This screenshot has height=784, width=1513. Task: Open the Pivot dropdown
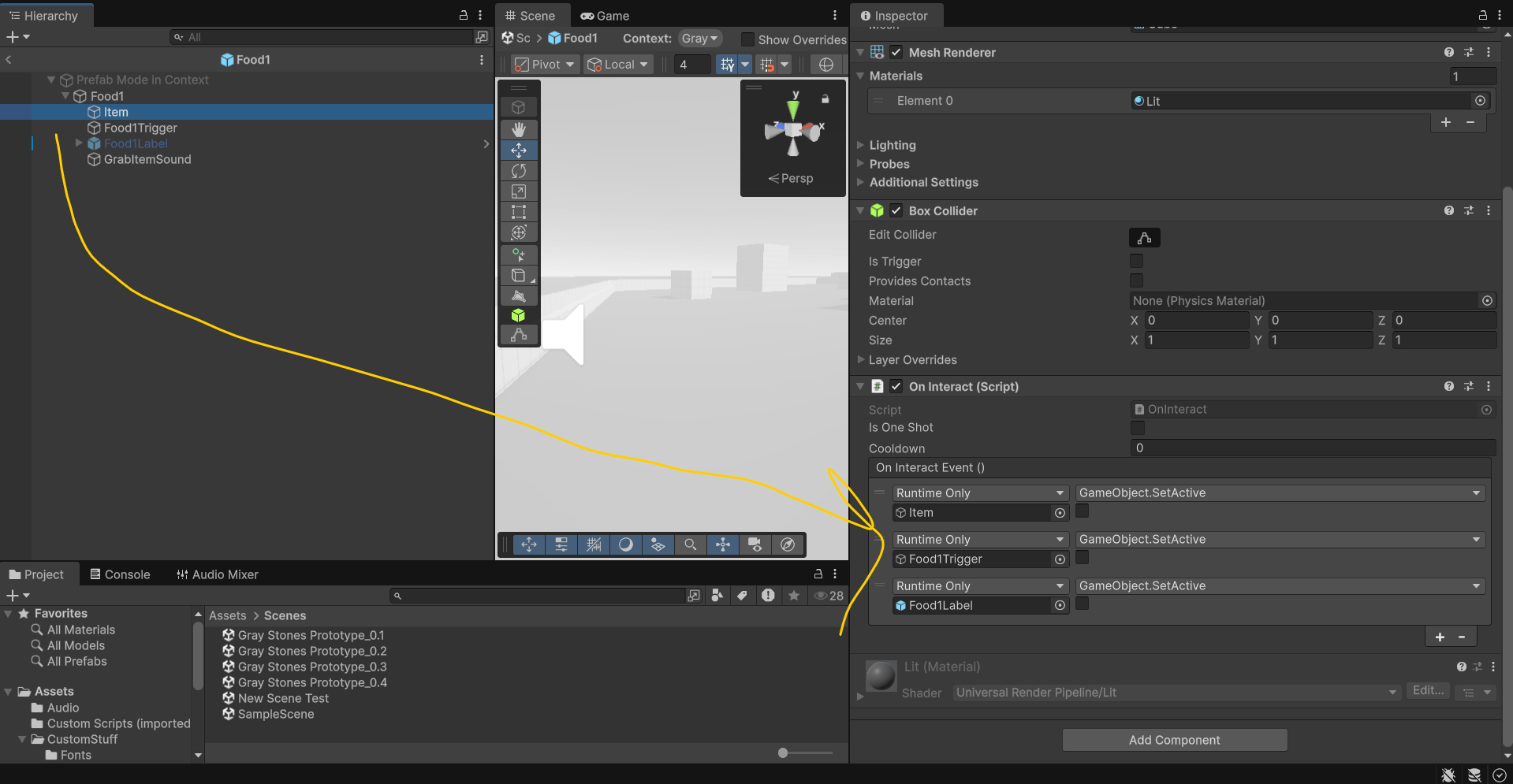(x=545, y=65)
